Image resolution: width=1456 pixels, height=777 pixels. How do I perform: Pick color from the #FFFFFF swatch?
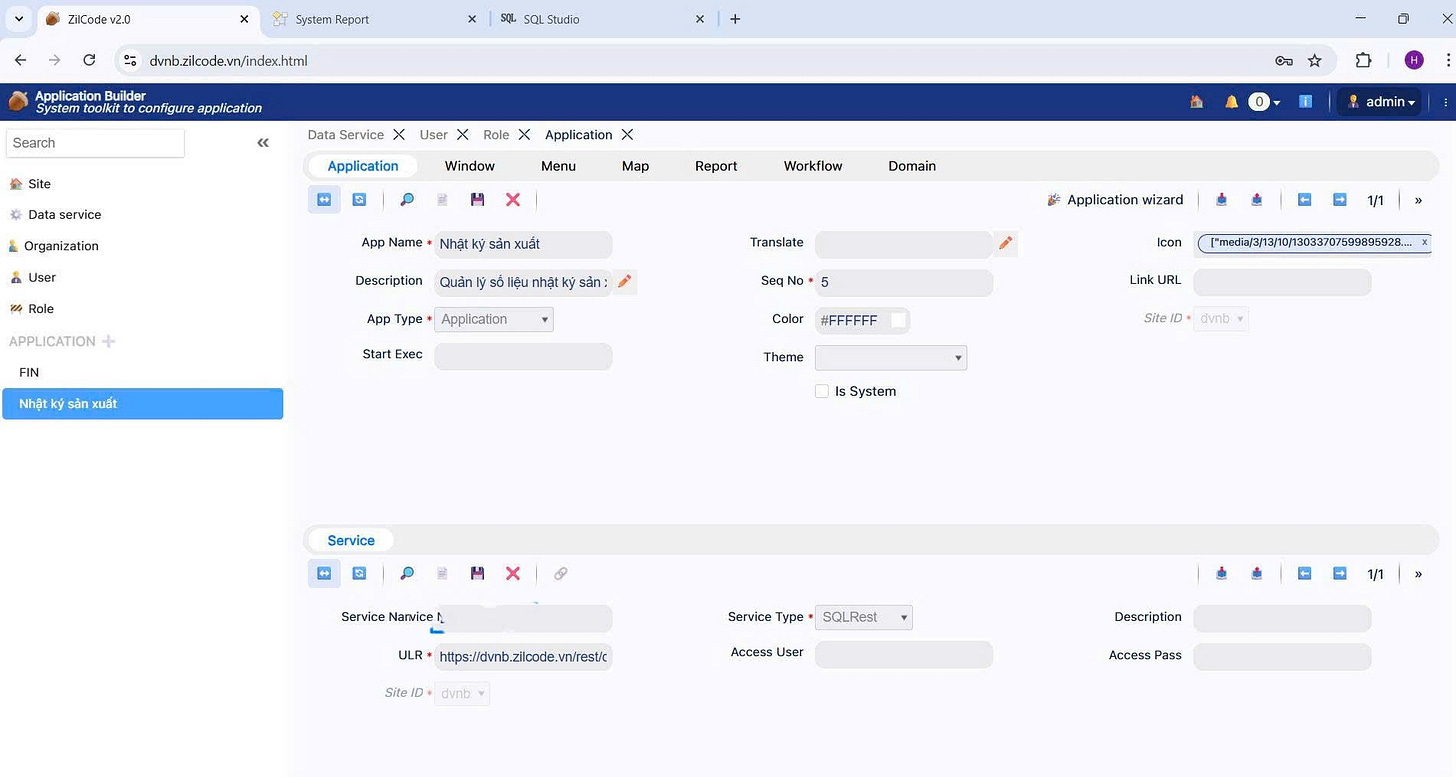[x=898, y=320]
